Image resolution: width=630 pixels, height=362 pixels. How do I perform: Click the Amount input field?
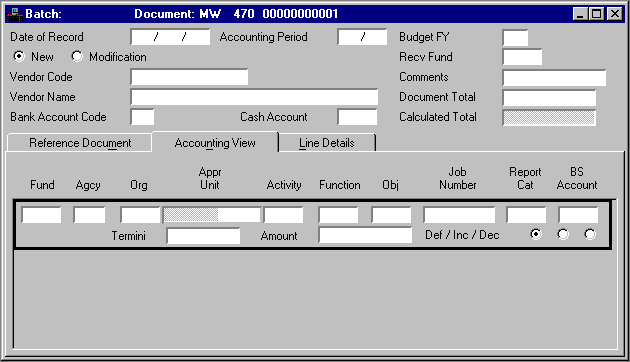click(365, 235)
